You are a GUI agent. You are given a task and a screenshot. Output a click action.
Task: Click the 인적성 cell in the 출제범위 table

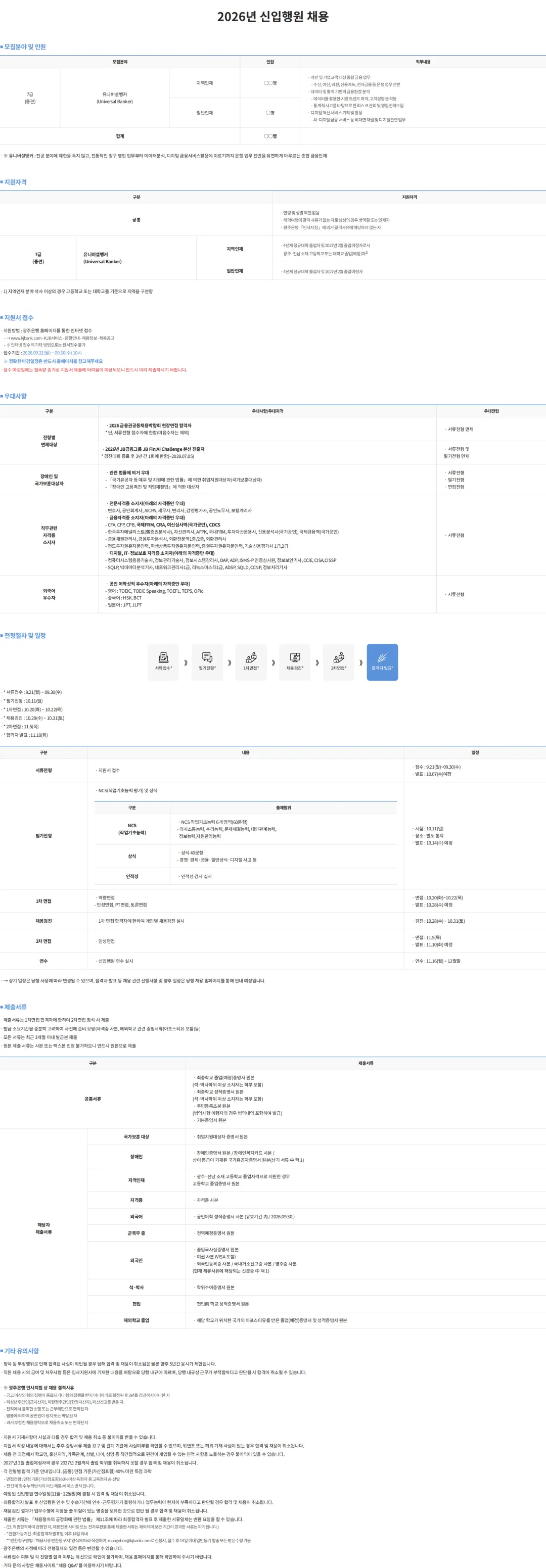click(x=132, y=877)
